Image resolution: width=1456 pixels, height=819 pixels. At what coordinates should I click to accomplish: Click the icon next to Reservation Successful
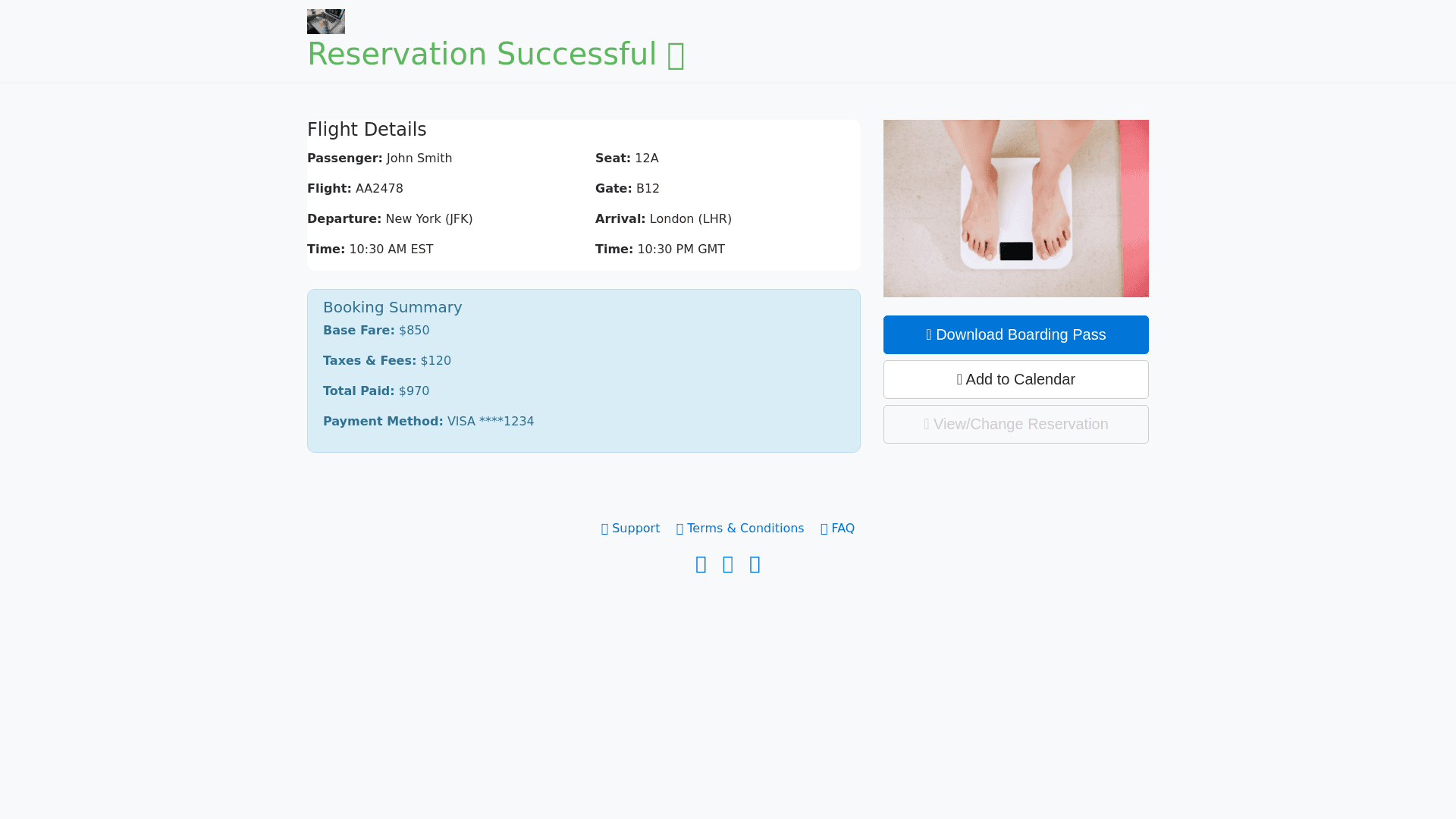click(x=676, y=55)
